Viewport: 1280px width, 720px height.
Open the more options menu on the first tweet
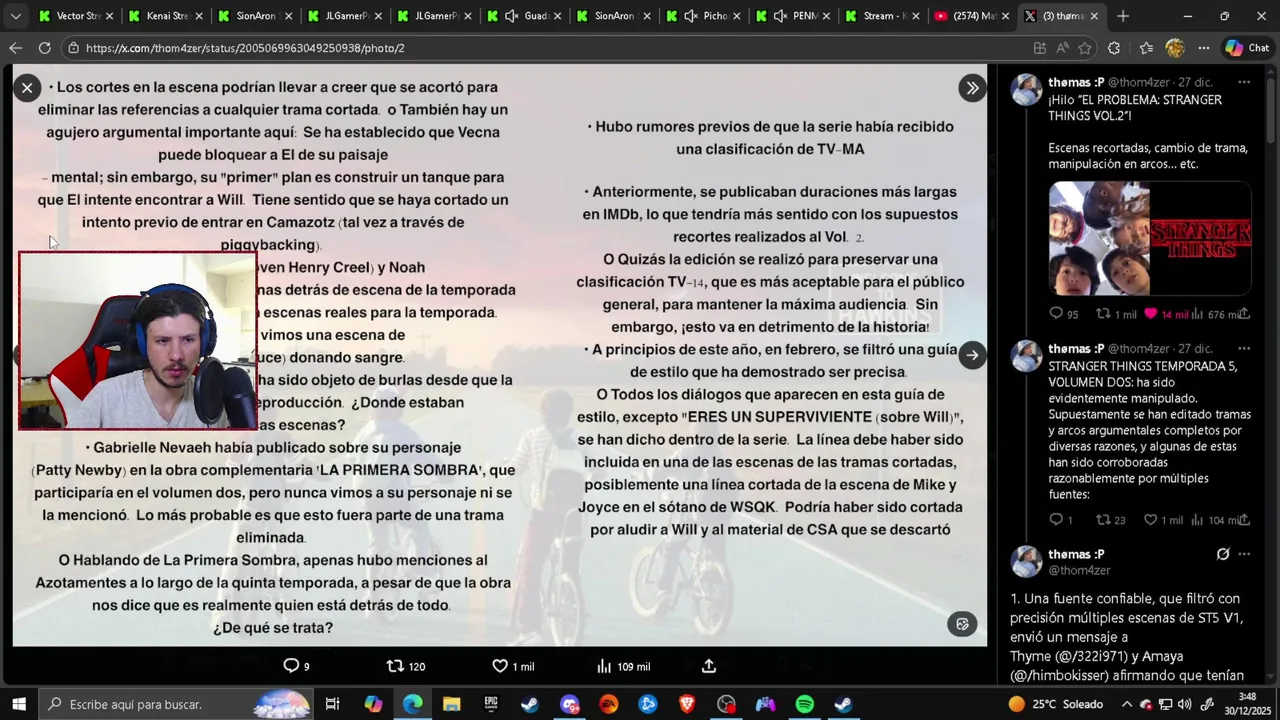click(1244, 82)
